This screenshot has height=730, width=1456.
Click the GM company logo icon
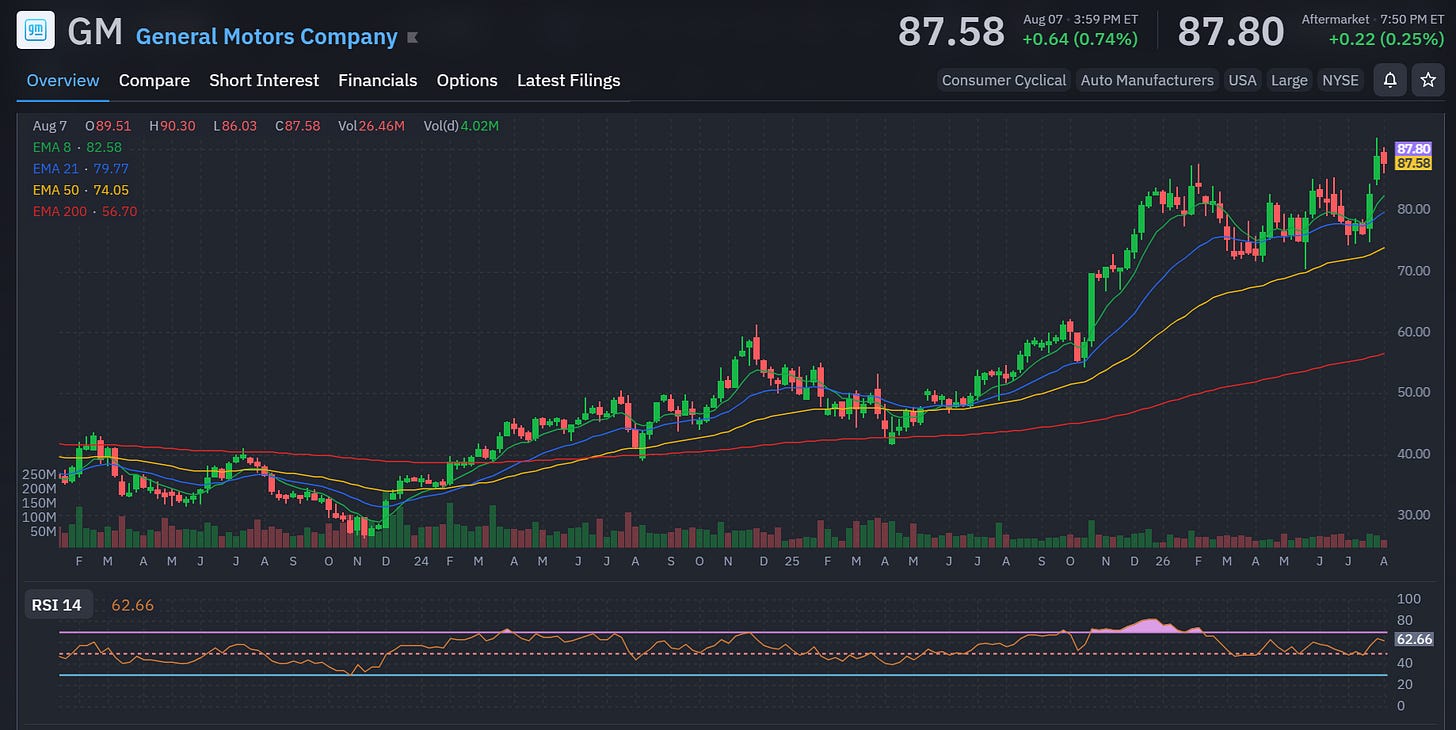pos(35,31)
